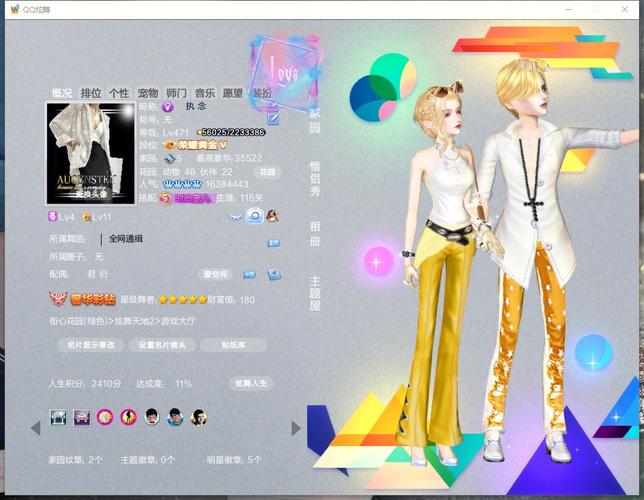Click the blue icon in 所属舞团 row

click(x=274, y=243)
